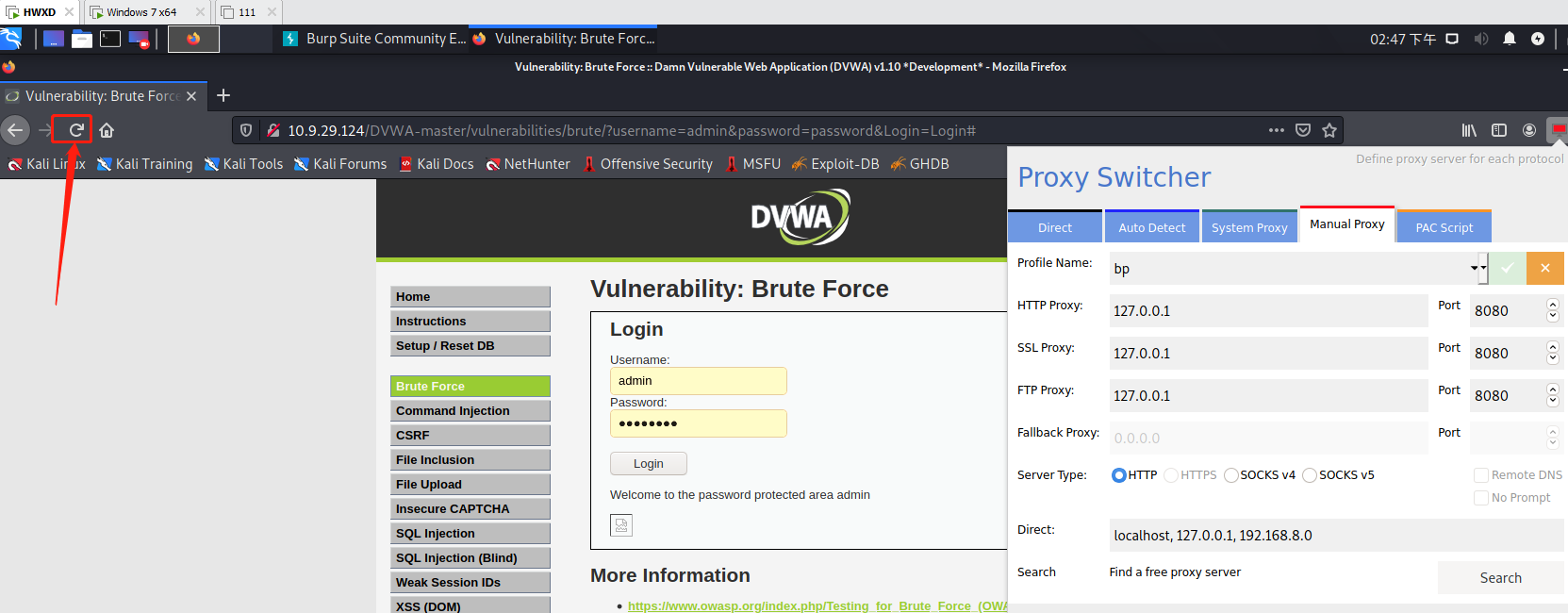Adjust the Fallback Proxy port stepper
This screenshot has width=1568, height=613.
coord(1553,438)
